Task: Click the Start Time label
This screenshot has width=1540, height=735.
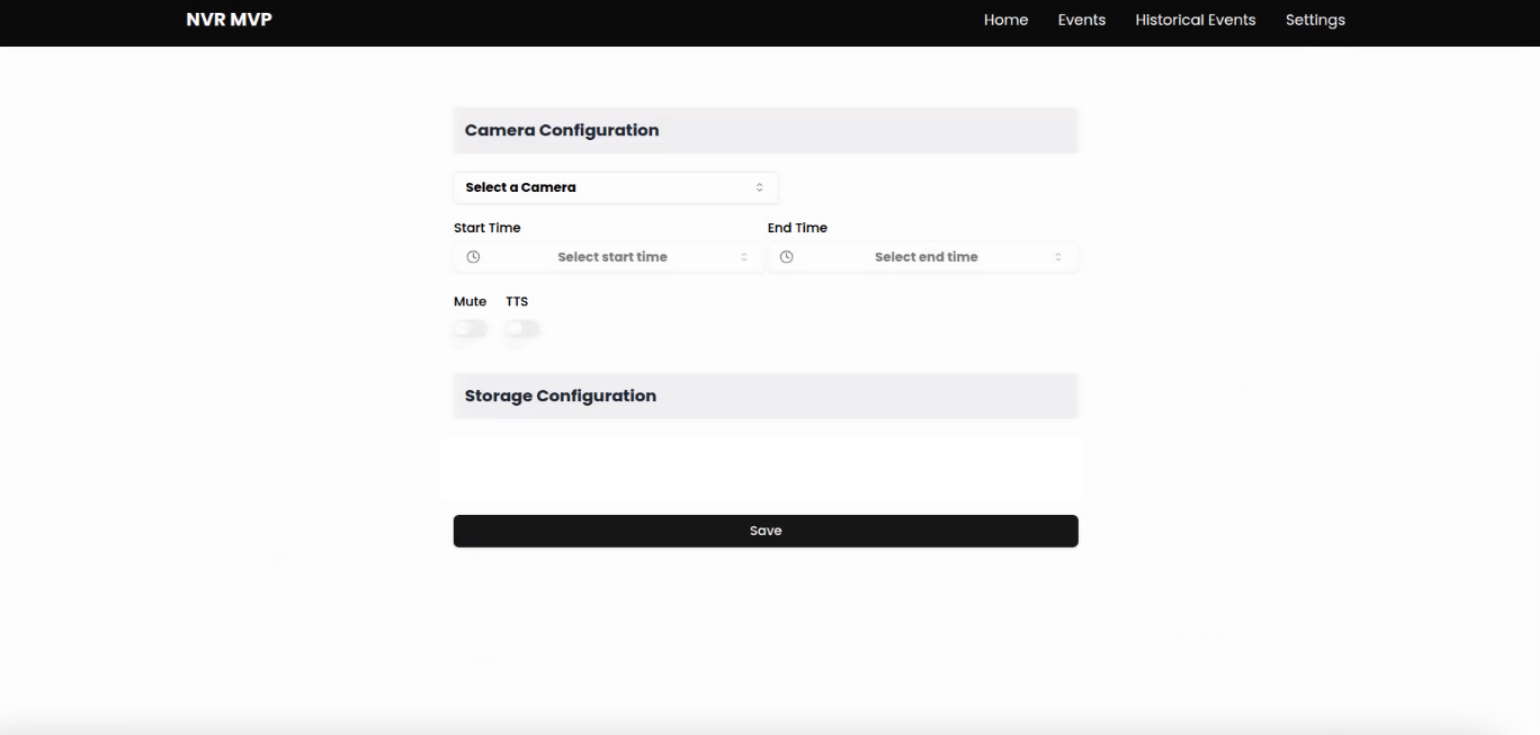Action: pos(487,228)
